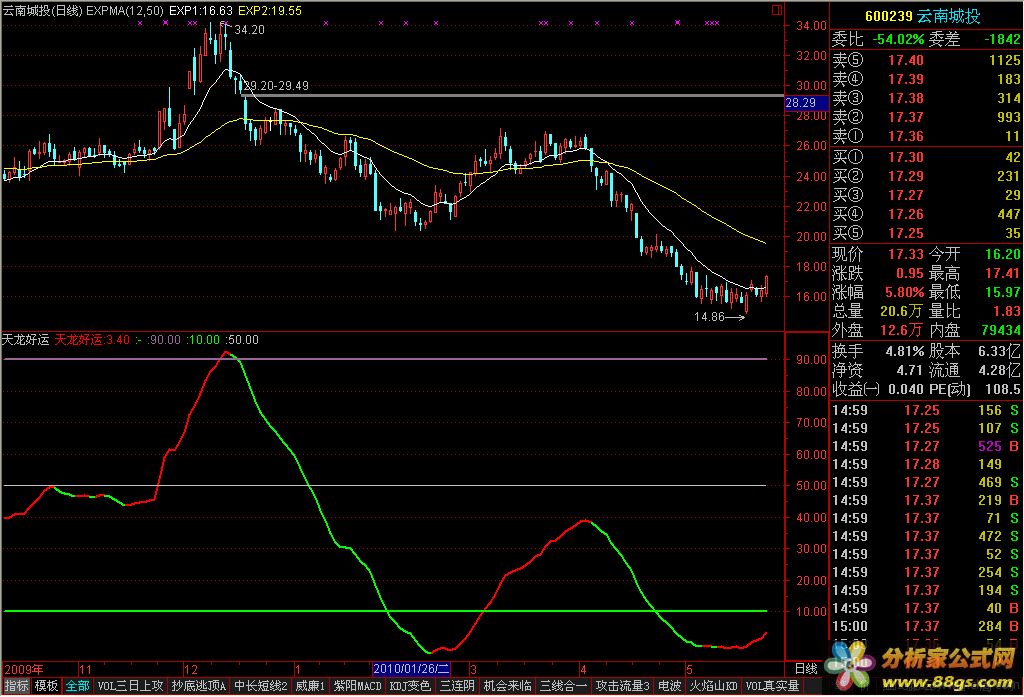Click the 2009年 time axis label

[x=24, y=669]
